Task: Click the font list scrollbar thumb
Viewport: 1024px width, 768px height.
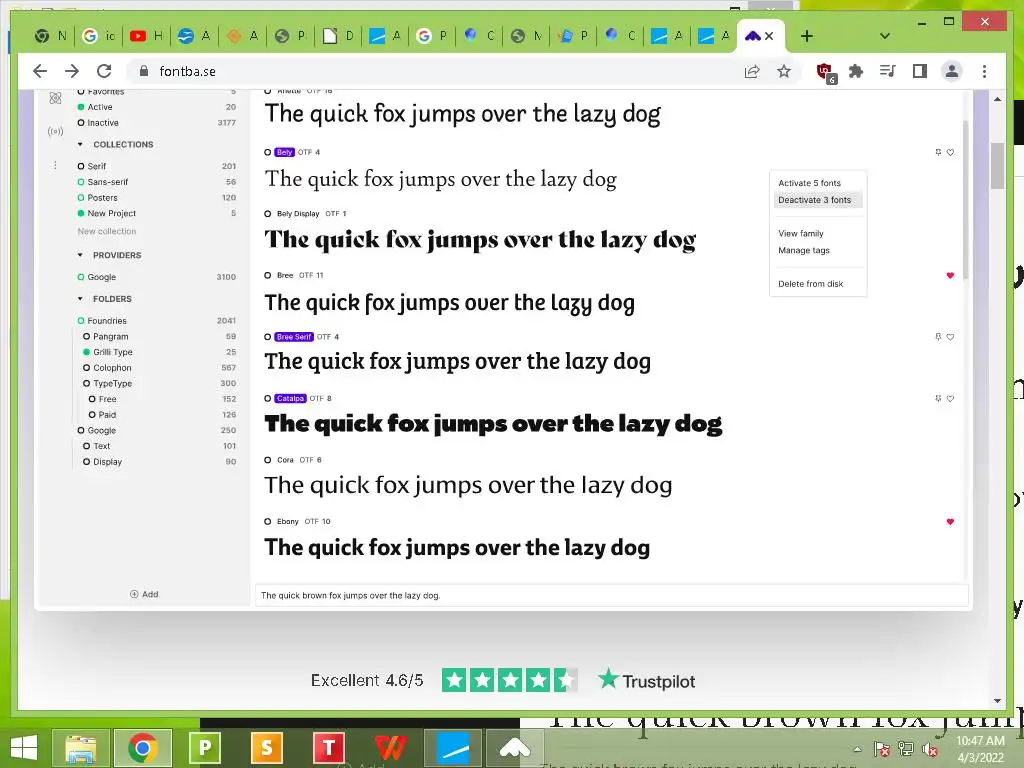Action: point(965,199)
